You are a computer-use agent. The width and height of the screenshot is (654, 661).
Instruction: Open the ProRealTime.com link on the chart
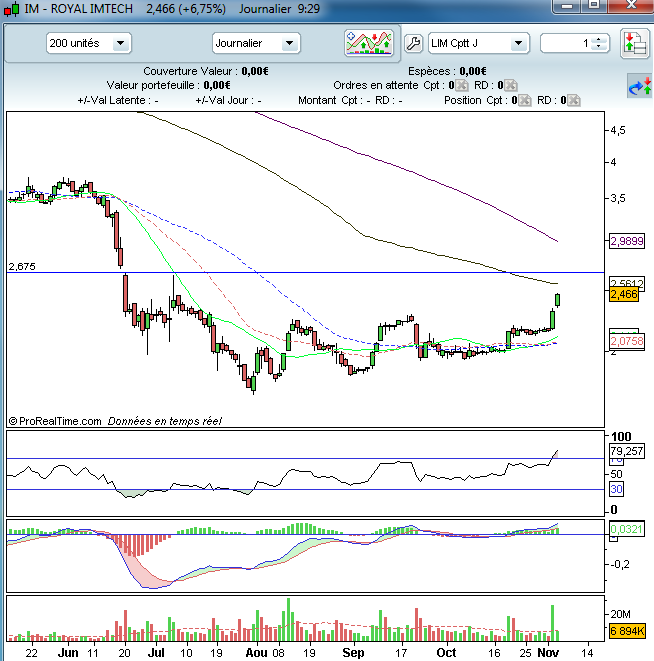click(55, 421)
